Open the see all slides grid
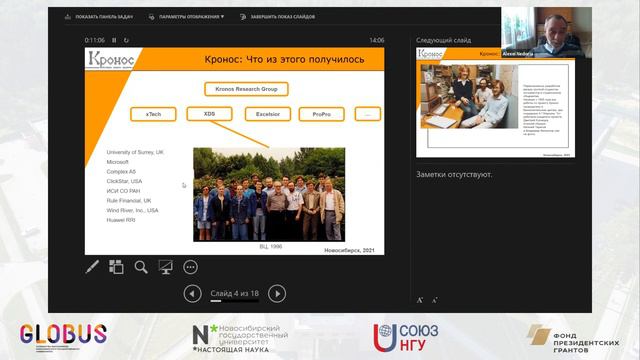This screenshot has width=640, height=360. [x=116, y=267]
